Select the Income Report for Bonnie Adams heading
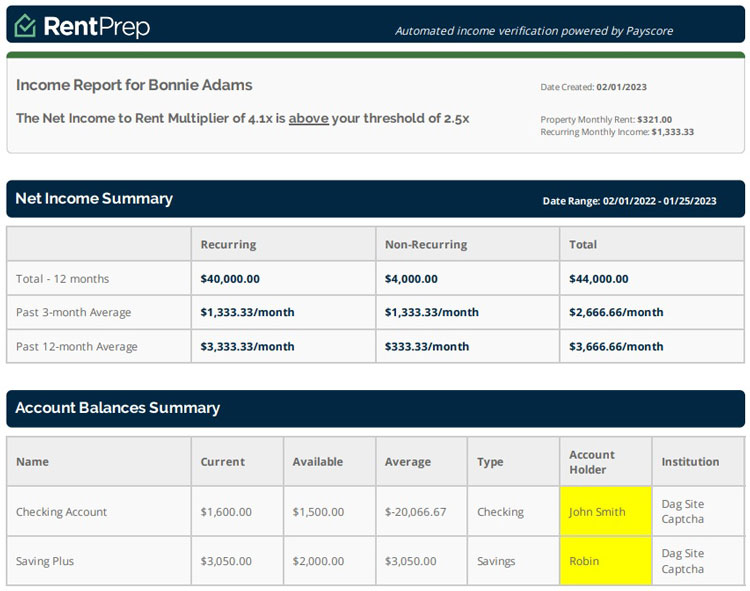Viewport: 750px width, 591px height. click(x=134, y=85)
